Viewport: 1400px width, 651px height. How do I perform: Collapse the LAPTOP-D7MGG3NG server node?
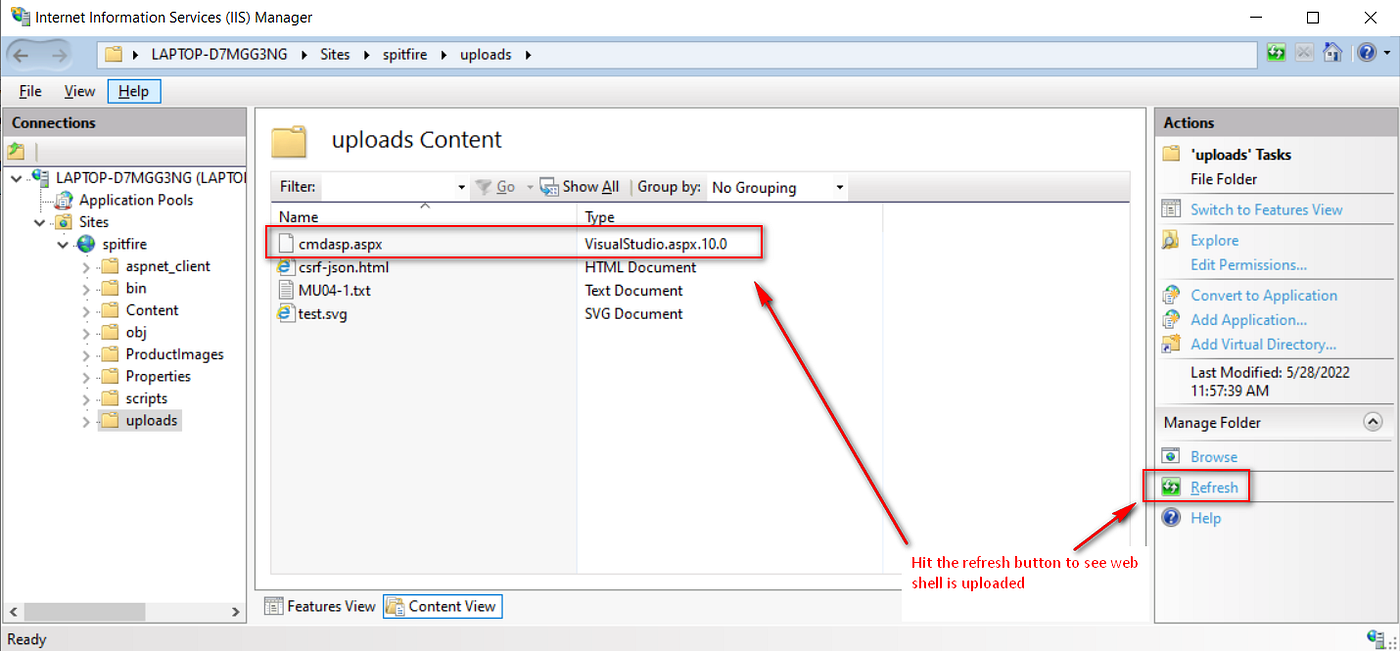coord(17,178)
